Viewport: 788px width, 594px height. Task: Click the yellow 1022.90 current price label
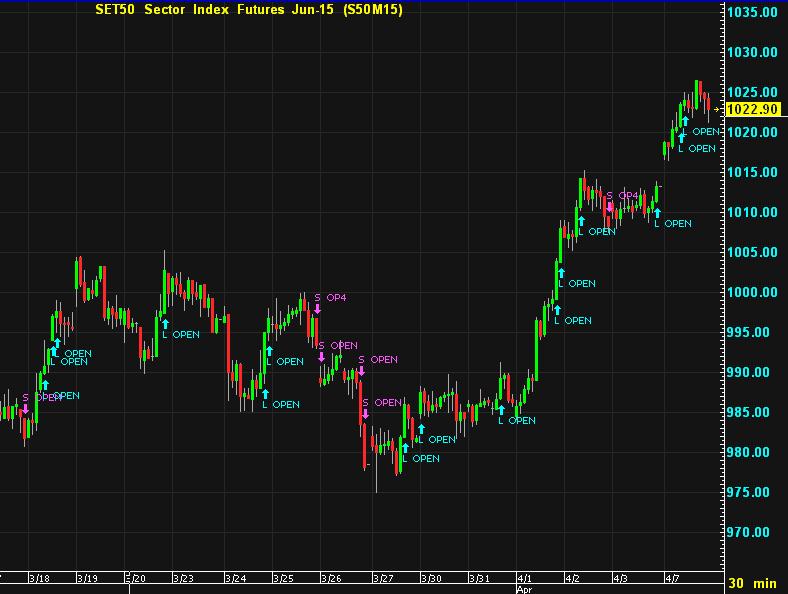[753, 109]
